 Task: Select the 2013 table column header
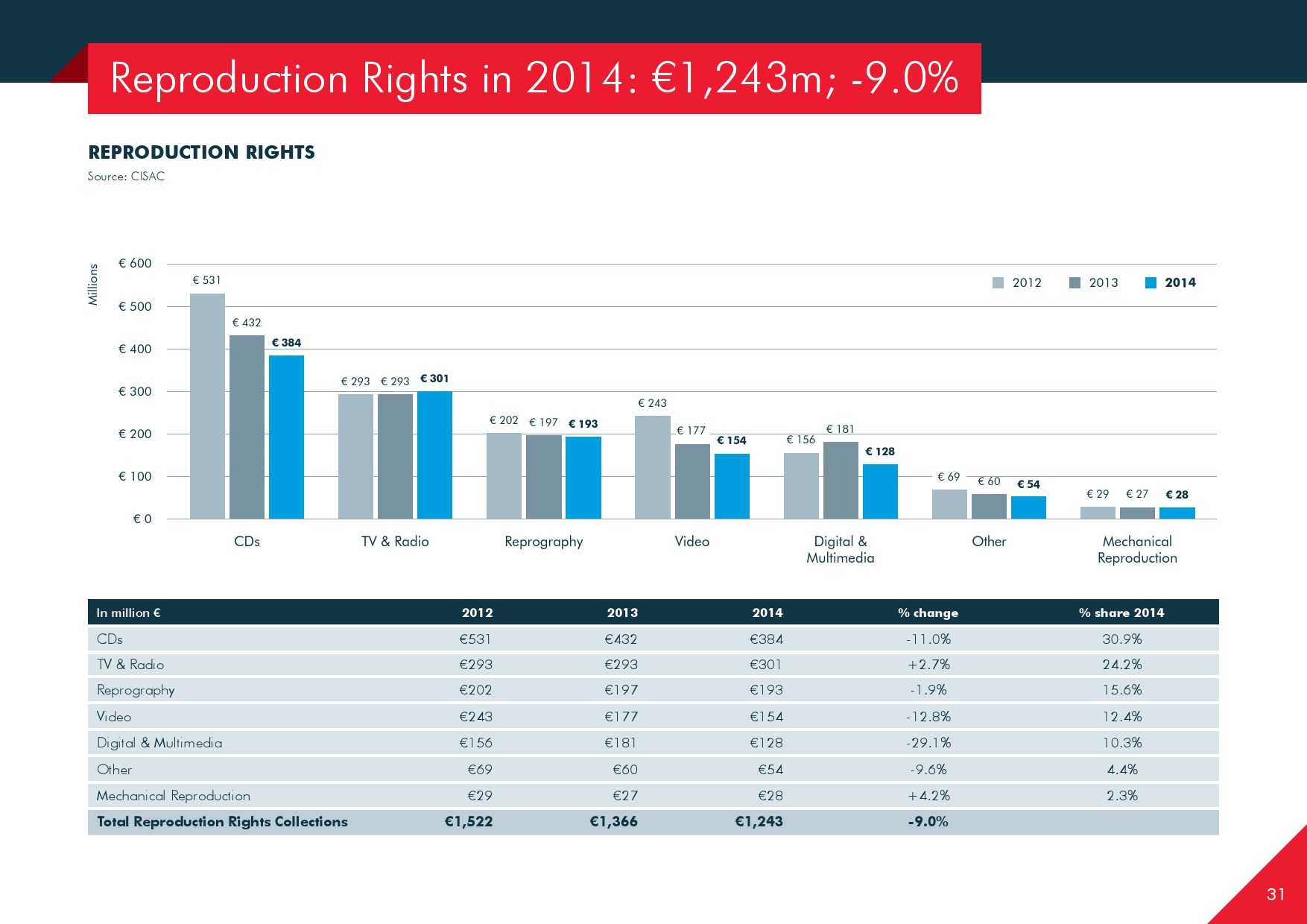click(621, 613)
